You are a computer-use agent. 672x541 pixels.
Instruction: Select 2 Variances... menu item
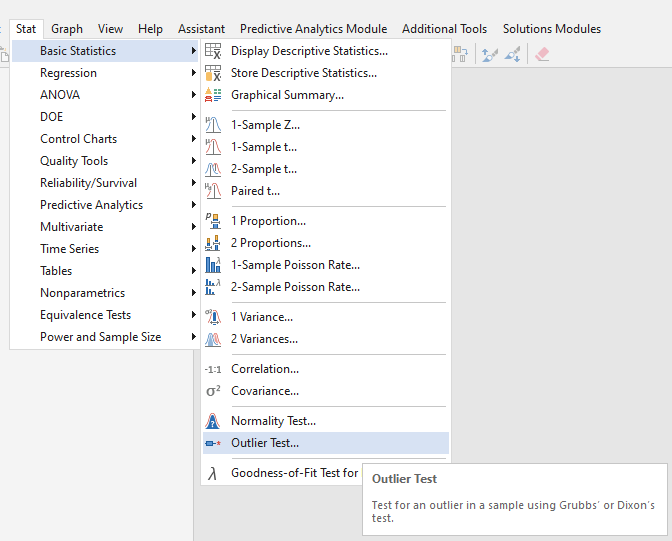pyautogui.click(x=326, y=339)
